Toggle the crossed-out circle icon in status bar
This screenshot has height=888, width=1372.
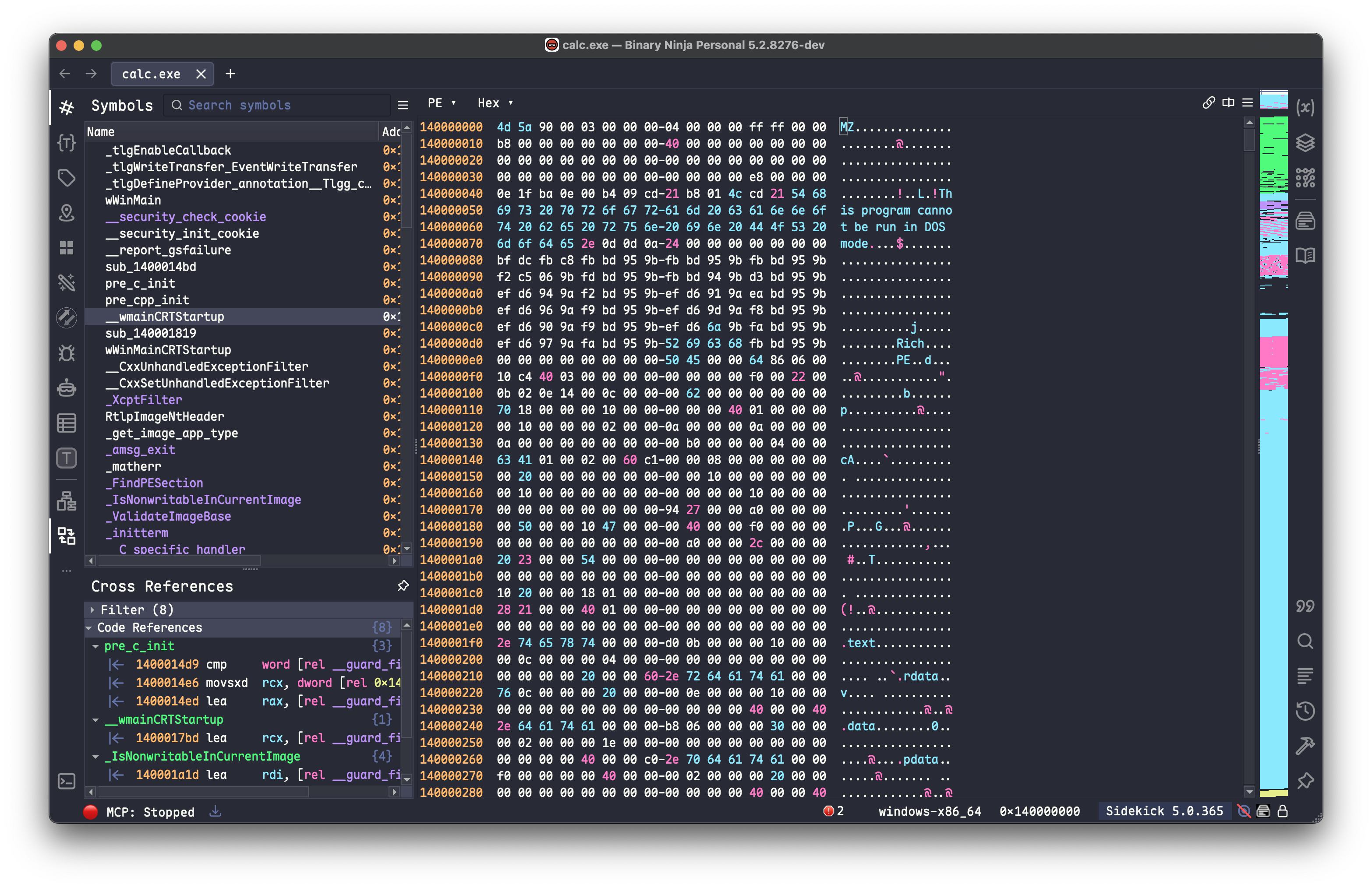tap(1244, 811)
